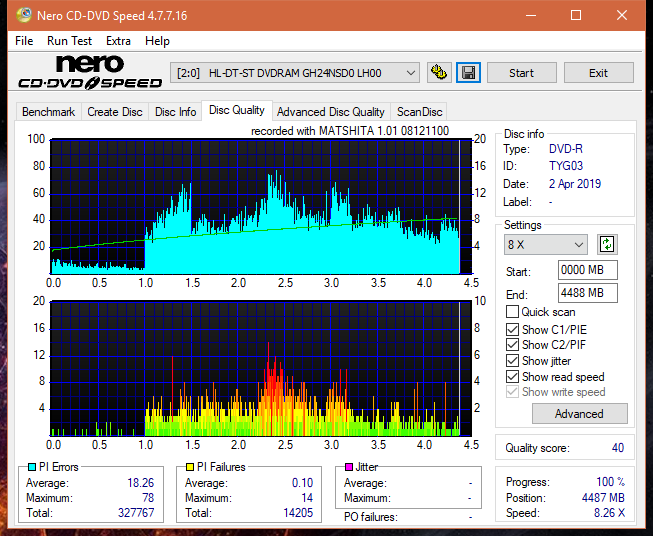Click the End position 4488 MB field
This screenshot has width=653, height=536.
[588, 293]
